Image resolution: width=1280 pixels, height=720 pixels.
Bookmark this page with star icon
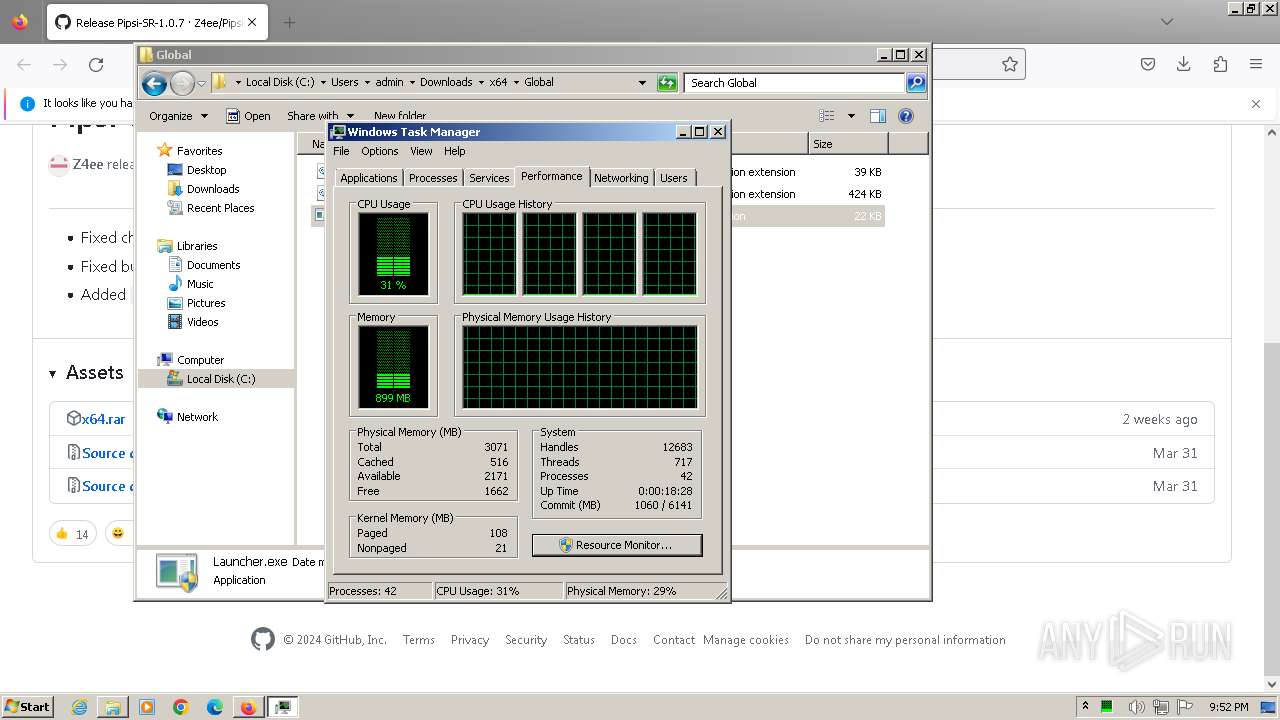[1010, 64]
